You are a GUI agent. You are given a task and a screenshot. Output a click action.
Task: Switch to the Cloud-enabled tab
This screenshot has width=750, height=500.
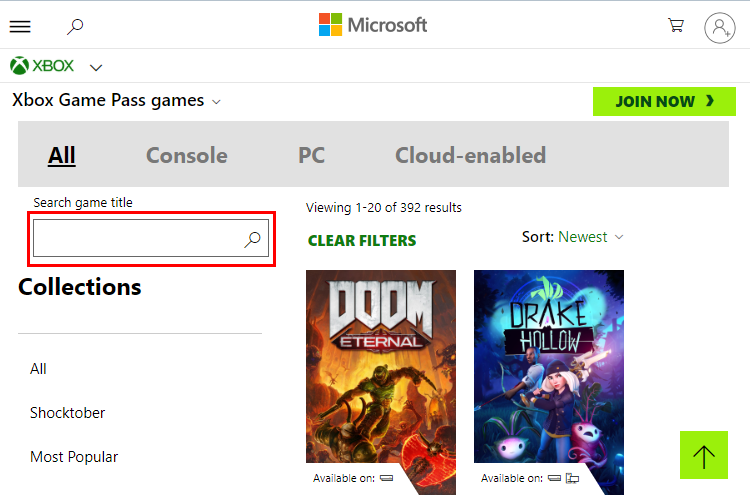[470, 156]
